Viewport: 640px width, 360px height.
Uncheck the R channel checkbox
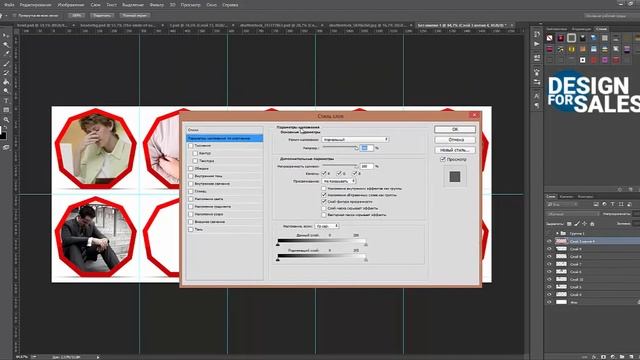click(324, 173)
